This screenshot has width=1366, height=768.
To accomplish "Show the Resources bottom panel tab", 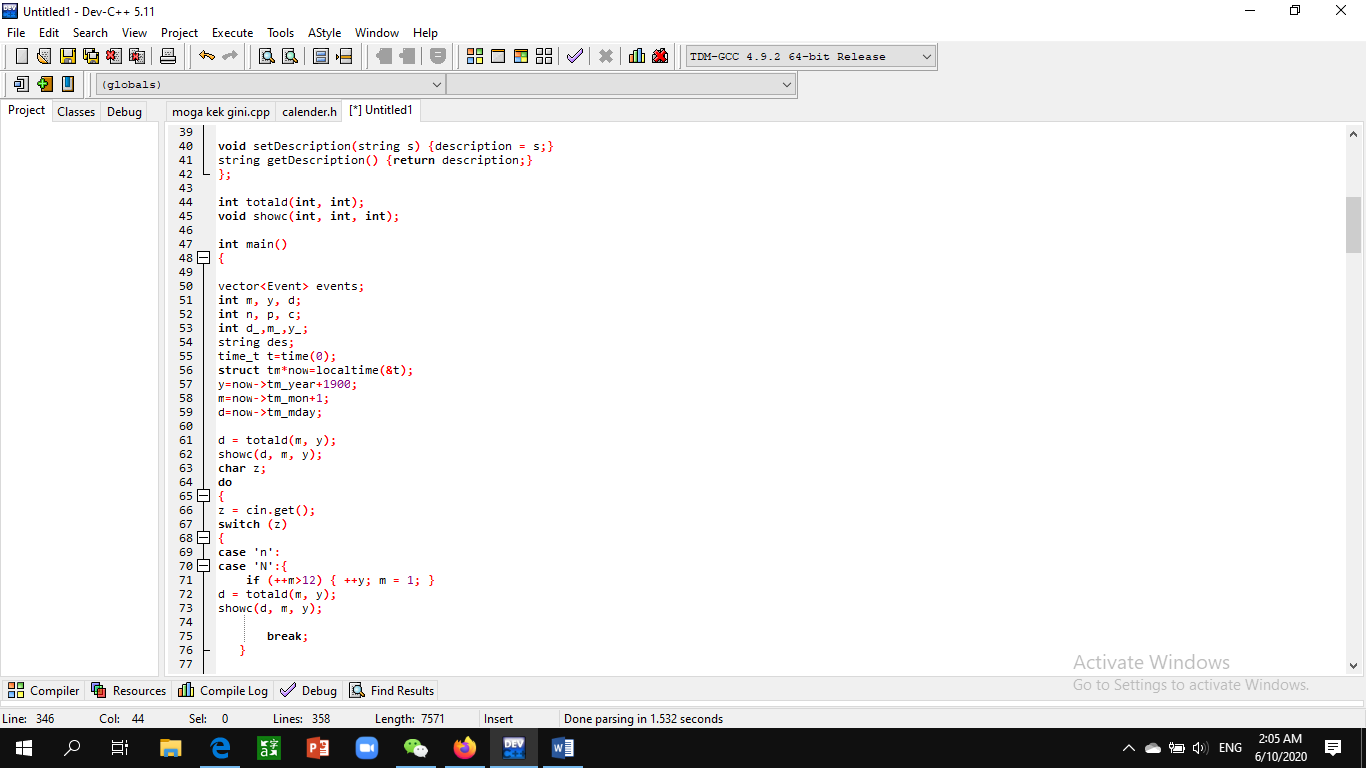I will (x=129, y=690).
